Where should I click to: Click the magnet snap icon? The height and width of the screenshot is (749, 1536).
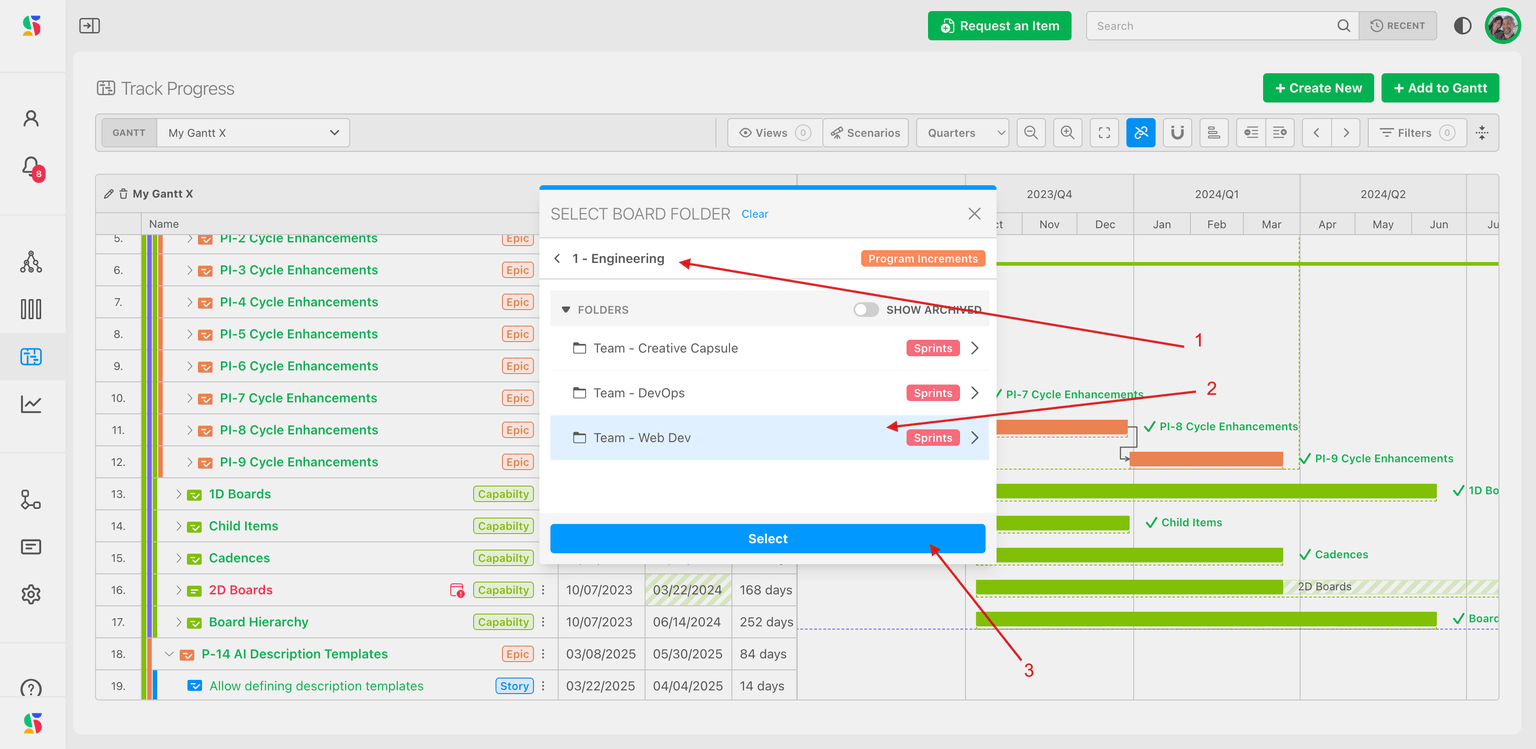coord(1177,133)
